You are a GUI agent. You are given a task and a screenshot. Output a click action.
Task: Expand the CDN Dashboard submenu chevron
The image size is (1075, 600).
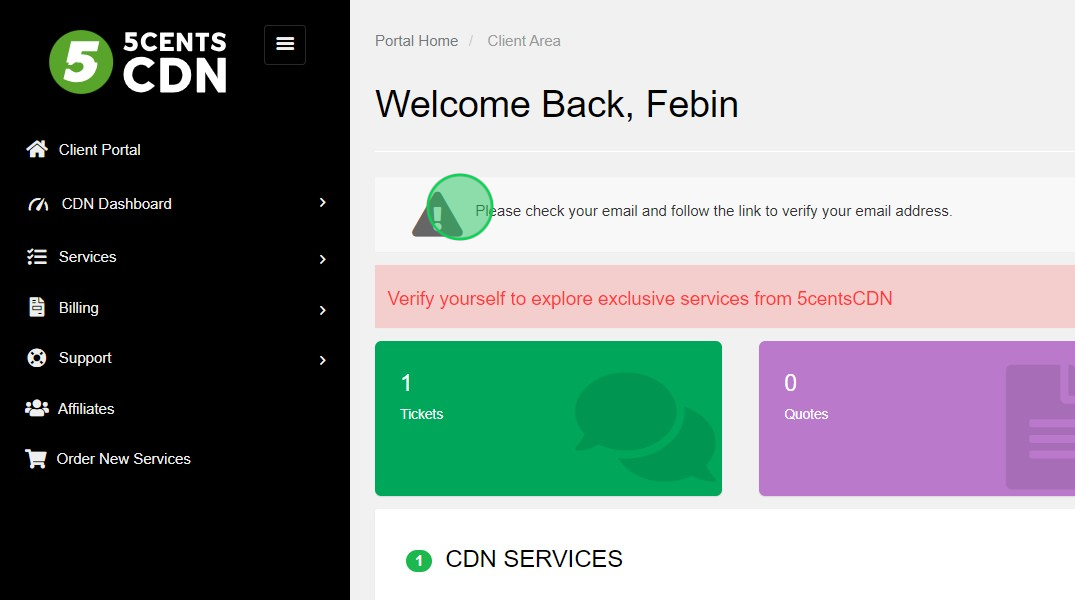[322, 202]
